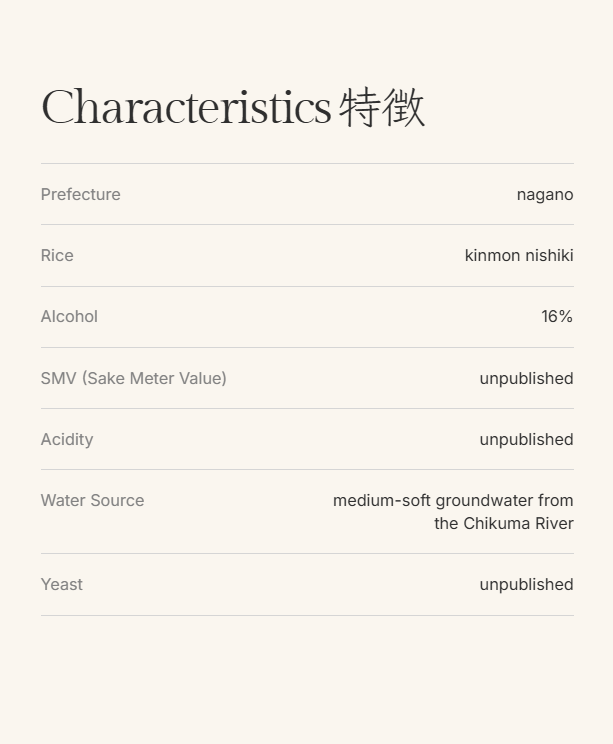Image resolution: width=613 pixels, height=744 pixels.
Task: Click the 特徴 Japanese heading text
Action: [x=382, y=108]
